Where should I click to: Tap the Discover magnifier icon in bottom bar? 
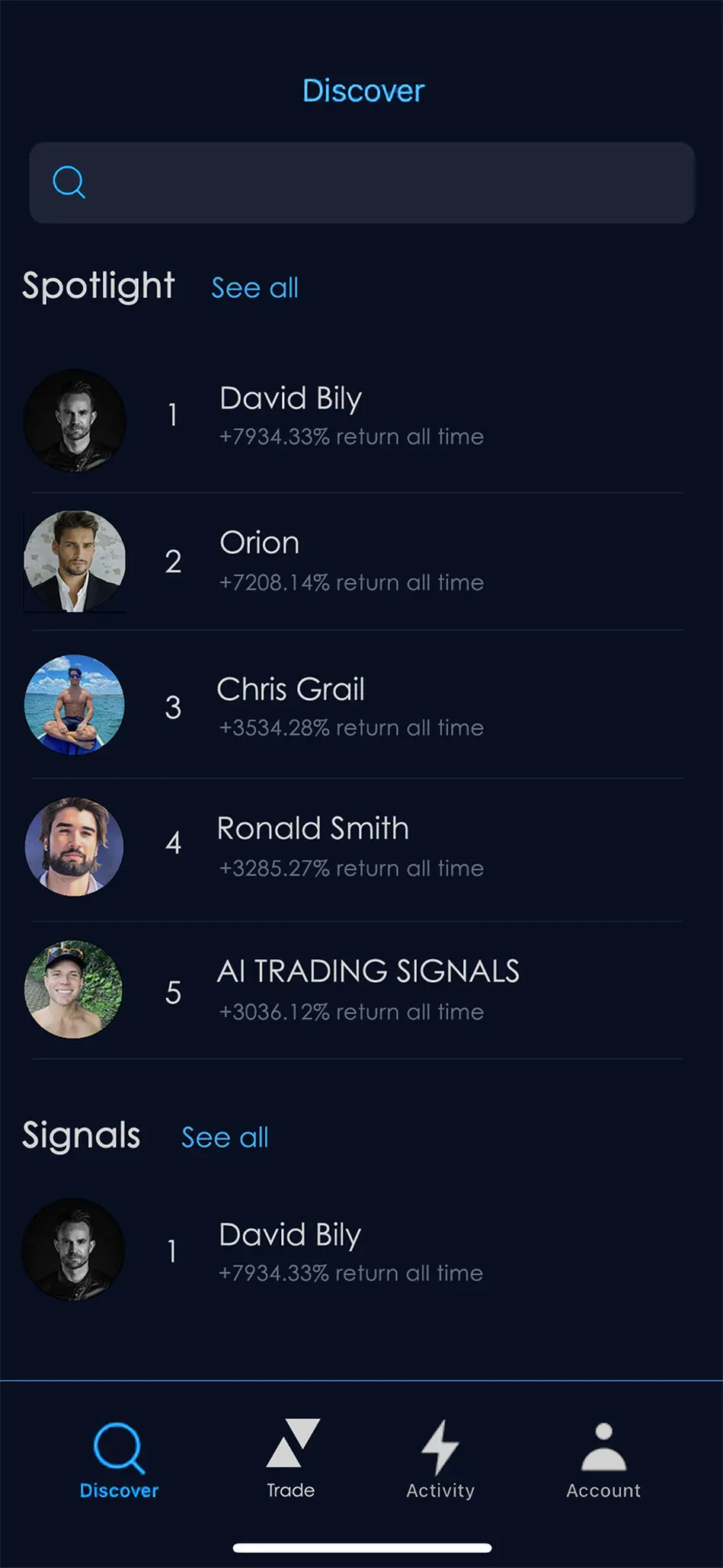point(119,1446)
